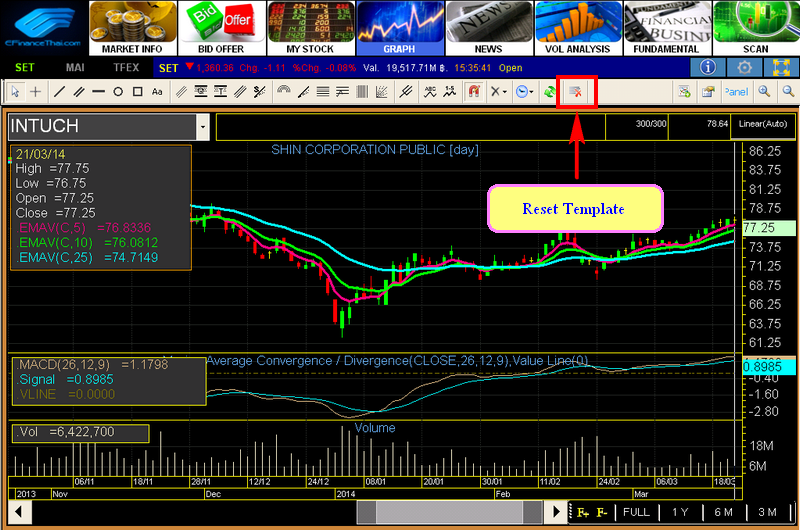The width and height of the screenshot is (800, 530).
Task: Select the crosshair cursor tool
Action: pos(35,92)
